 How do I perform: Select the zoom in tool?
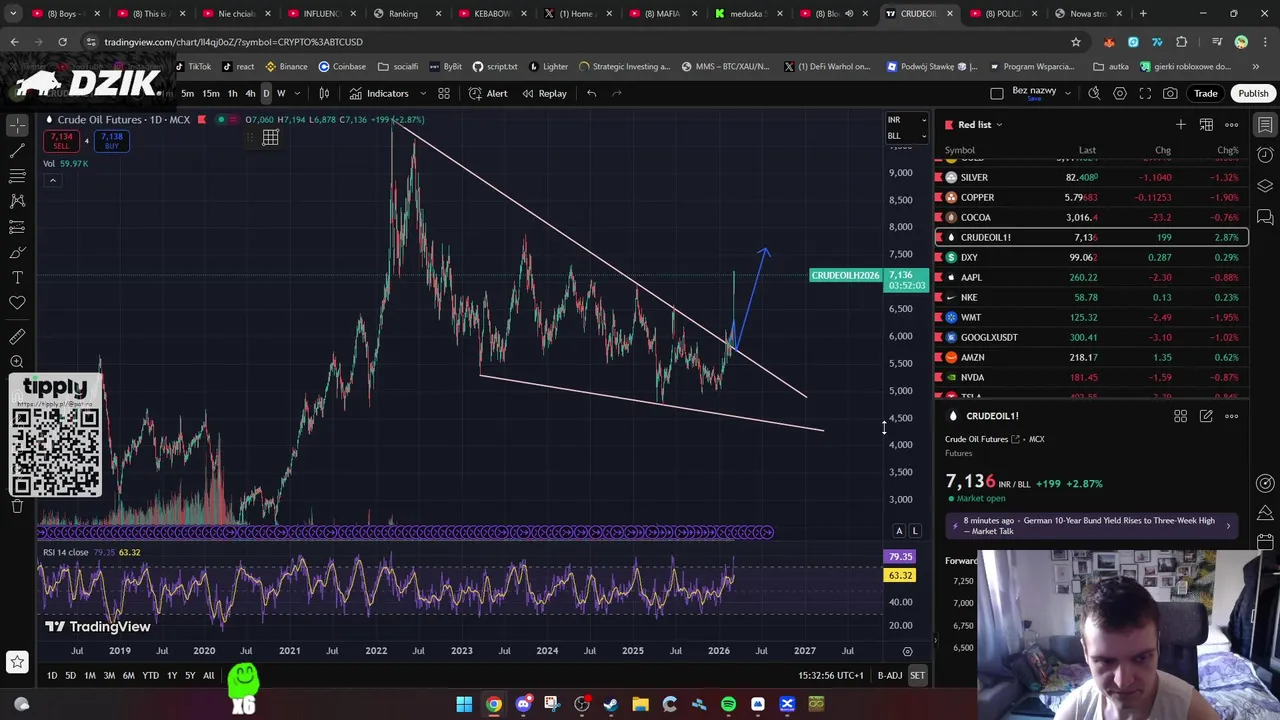pos(17,362)
